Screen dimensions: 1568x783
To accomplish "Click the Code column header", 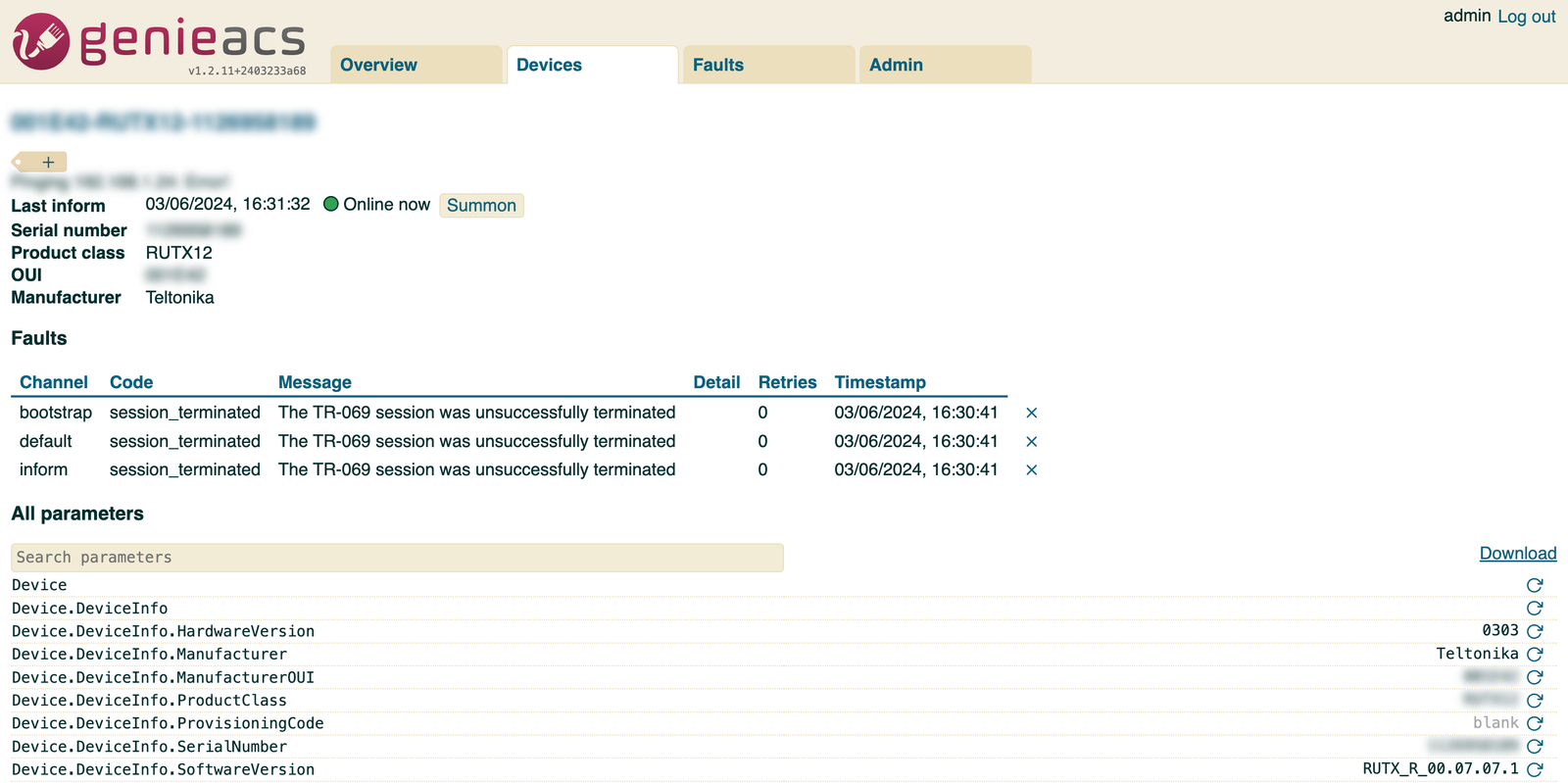I will pos(131,382).
